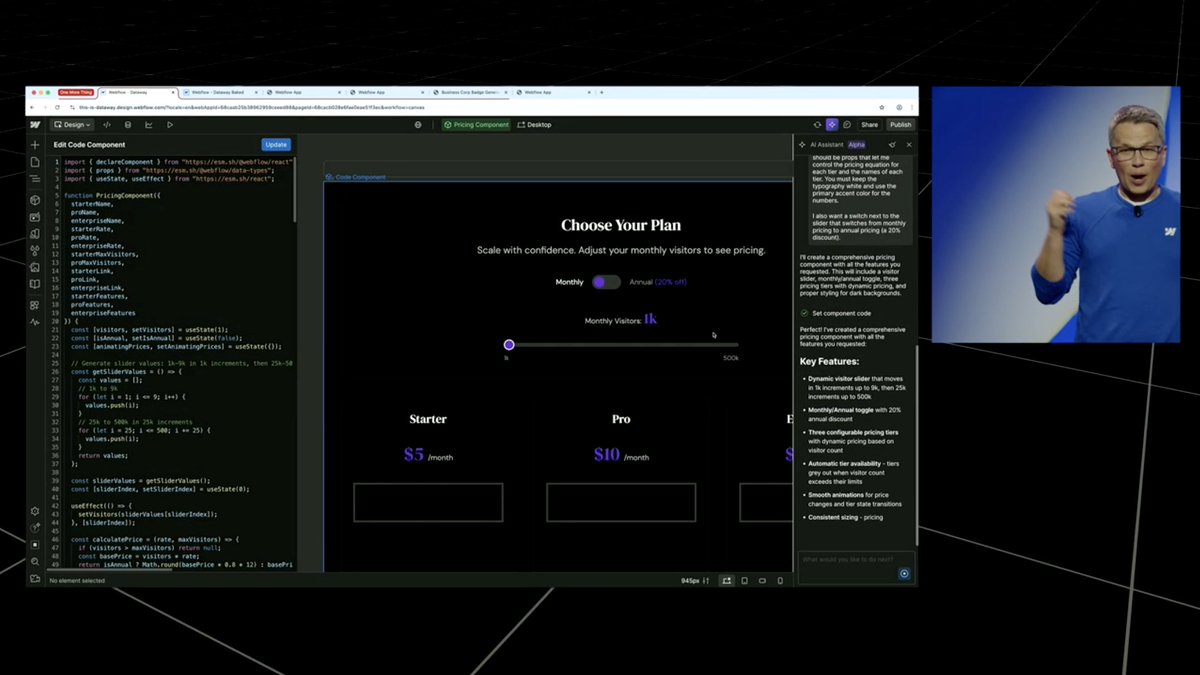Click the 'Code Component' canvas label

pos(356,177)
